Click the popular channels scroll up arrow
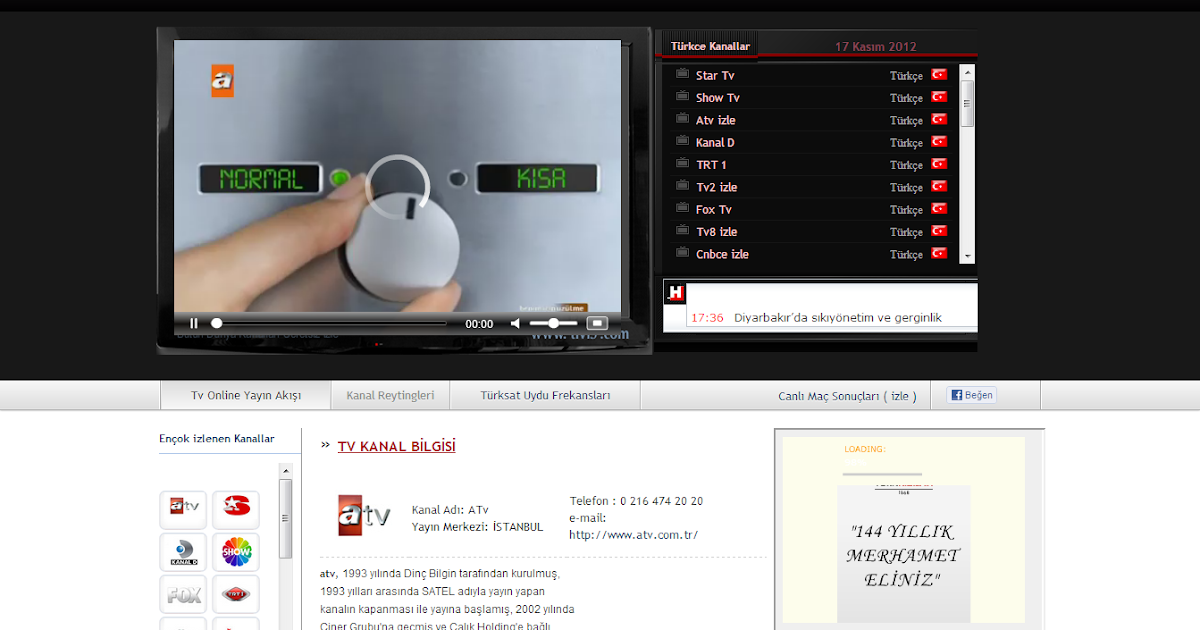Image resolution: width=1200 pixels, height=630 pixels. point(285,470)
